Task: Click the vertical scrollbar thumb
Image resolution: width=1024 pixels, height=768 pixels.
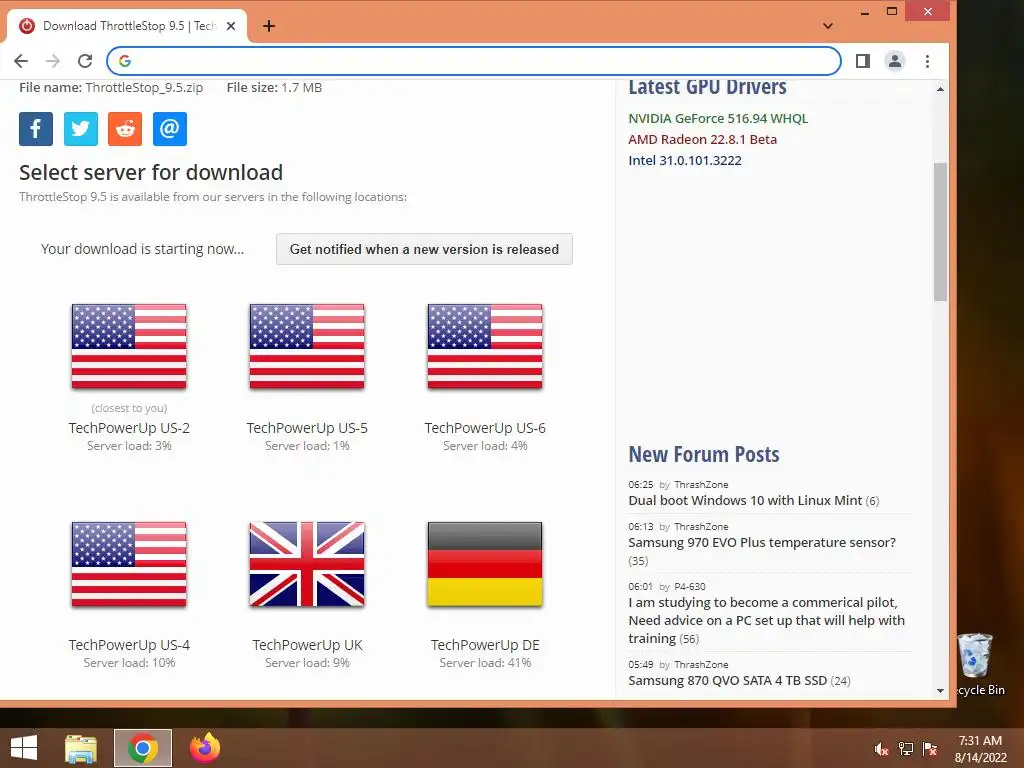Action: [x=940, y=232]
